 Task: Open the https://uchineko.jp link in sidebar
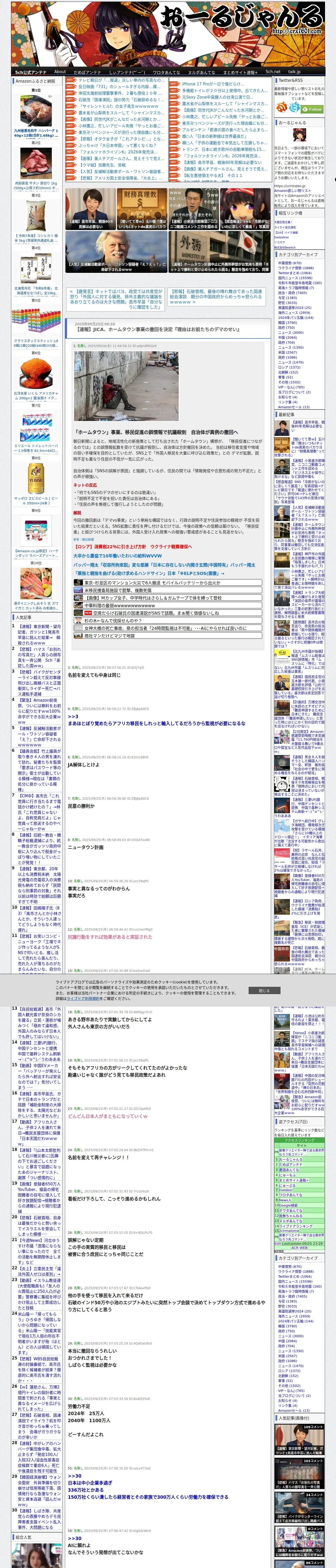[290, 186]
